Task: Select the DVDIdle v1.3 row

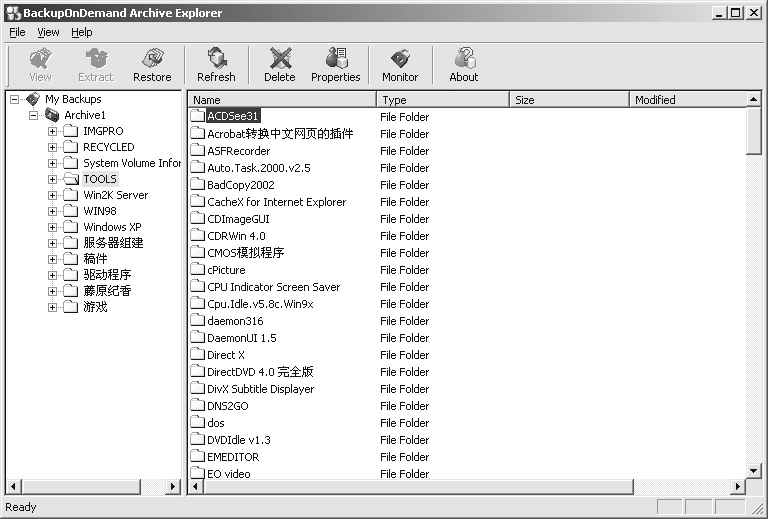Action: click(x=239, y=440)
